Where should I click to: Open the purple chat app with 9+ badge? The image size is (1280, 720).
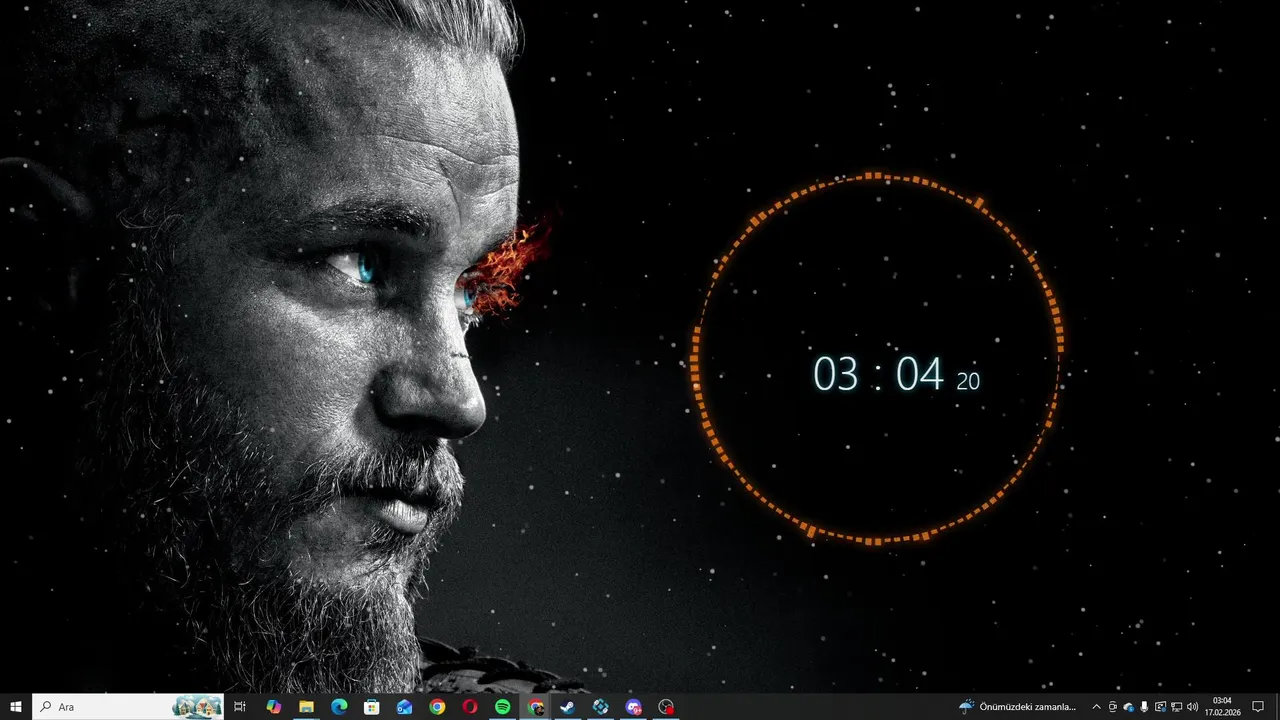tap(634, 707)
